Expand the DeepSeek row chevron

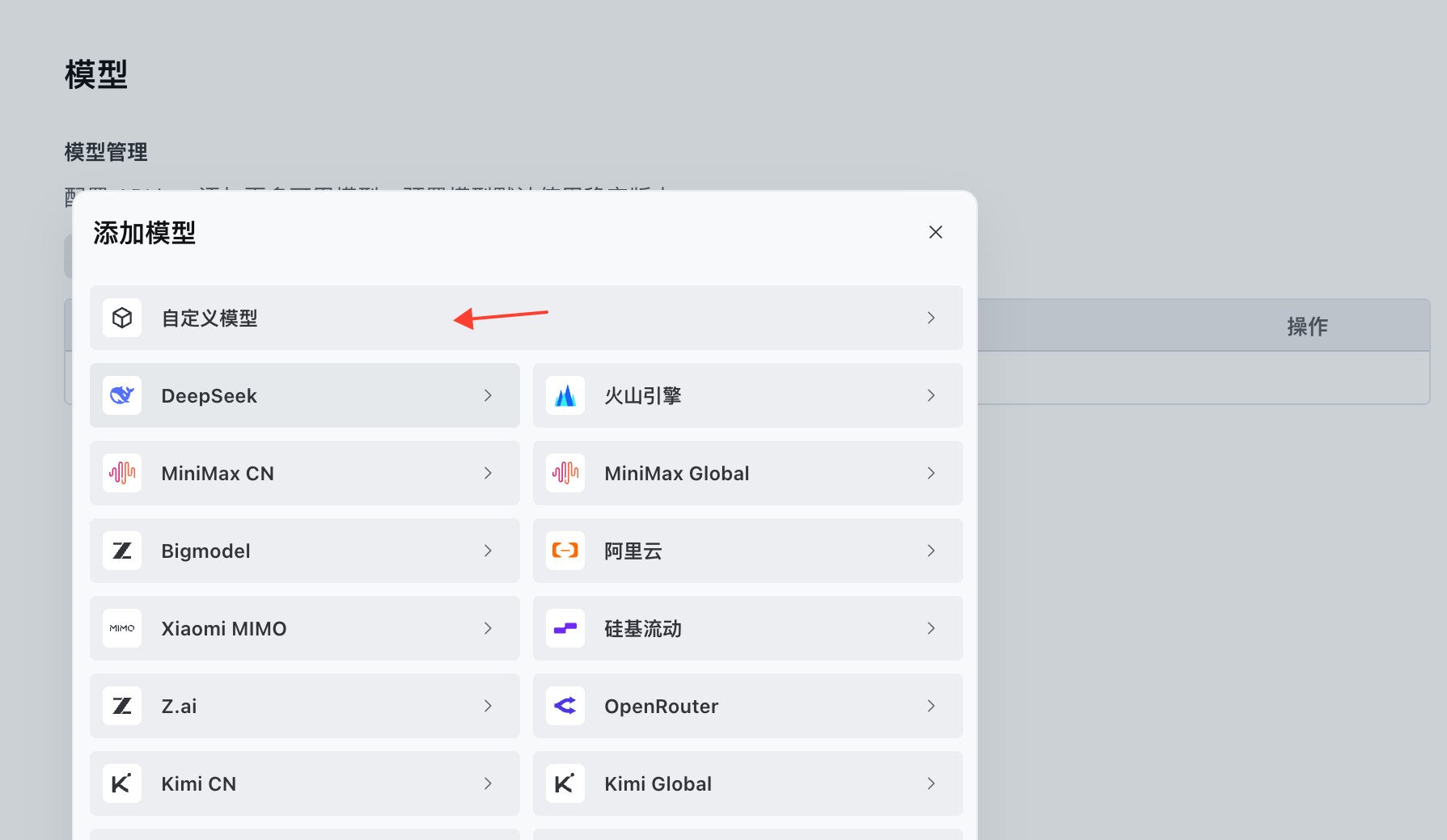tap(488, 395)
